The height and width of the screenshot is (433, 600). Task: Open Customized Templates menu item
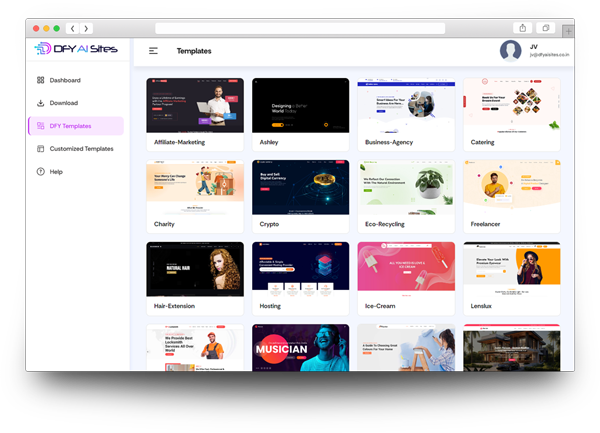[x=81, y=149]
